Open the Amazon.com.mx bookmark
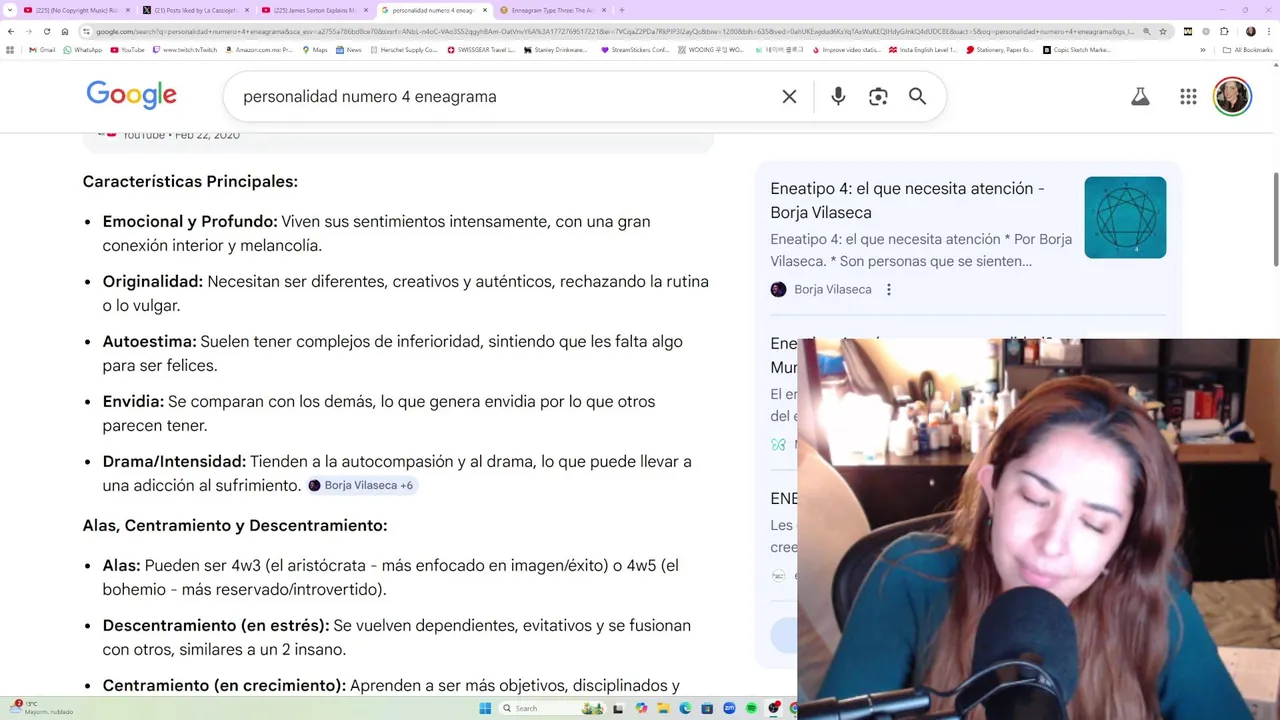 pos(259,50)
